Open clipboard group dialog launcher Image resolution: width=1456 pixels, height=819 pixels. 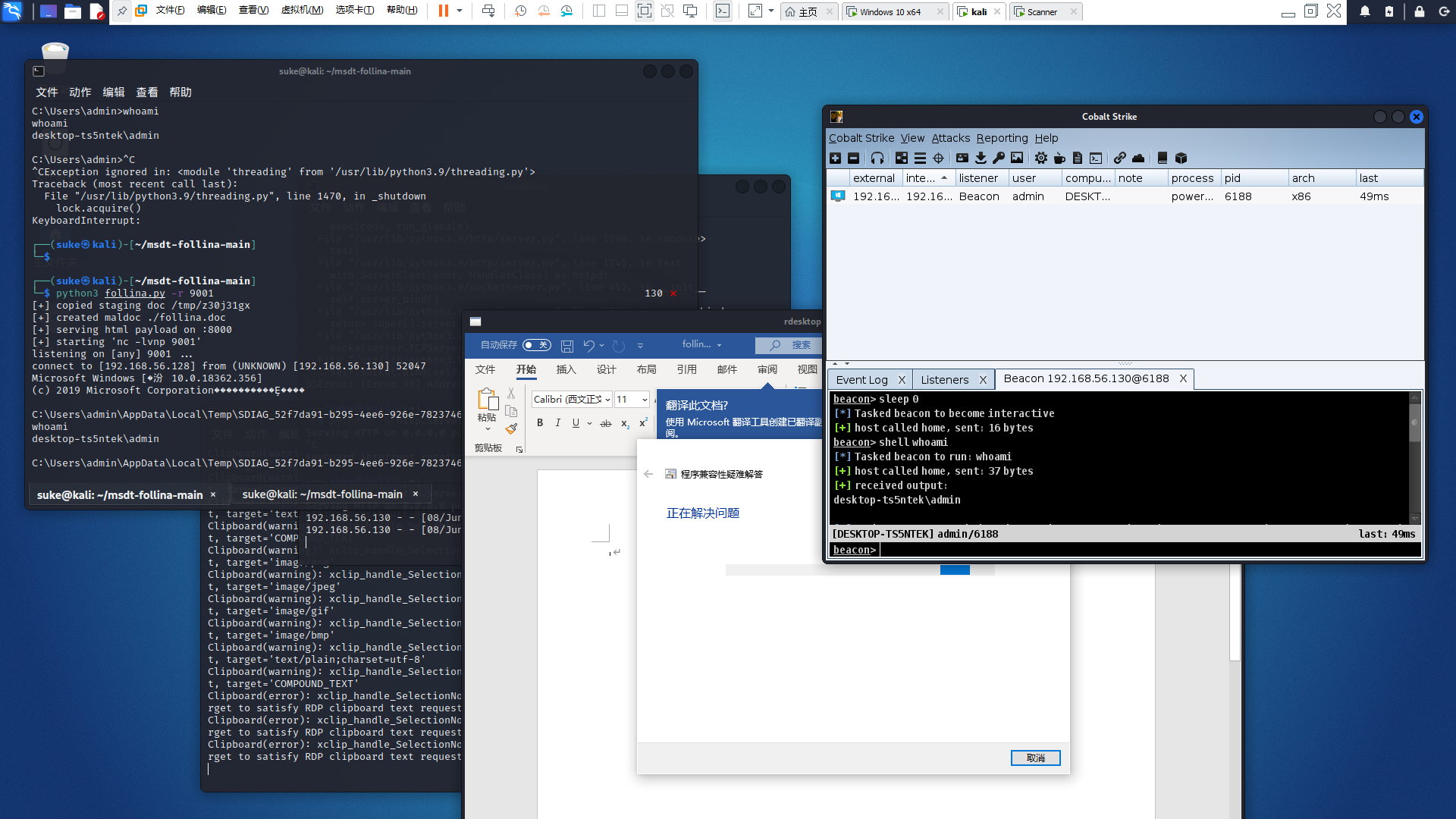519,450
